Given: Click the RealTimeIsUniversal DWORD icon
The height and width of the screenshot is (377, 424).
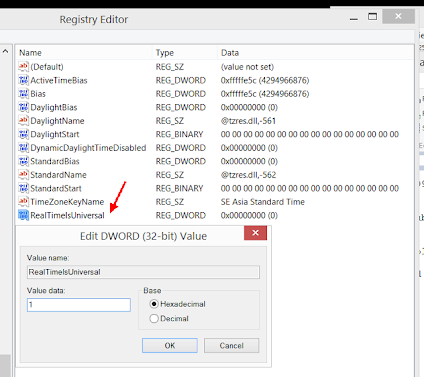Looking at the screenshot, I should [x=23, y=215].
